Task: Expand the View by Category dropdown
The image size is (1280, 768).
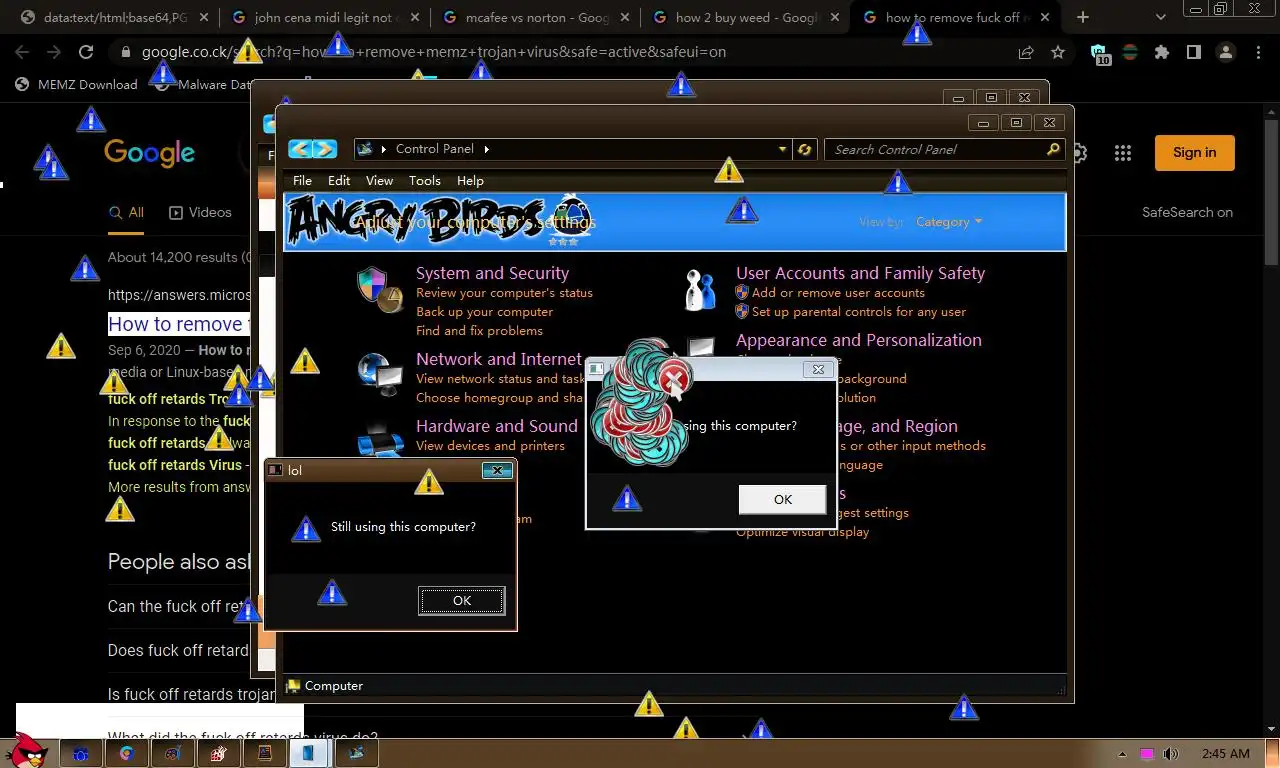Action: click(949, 222)
